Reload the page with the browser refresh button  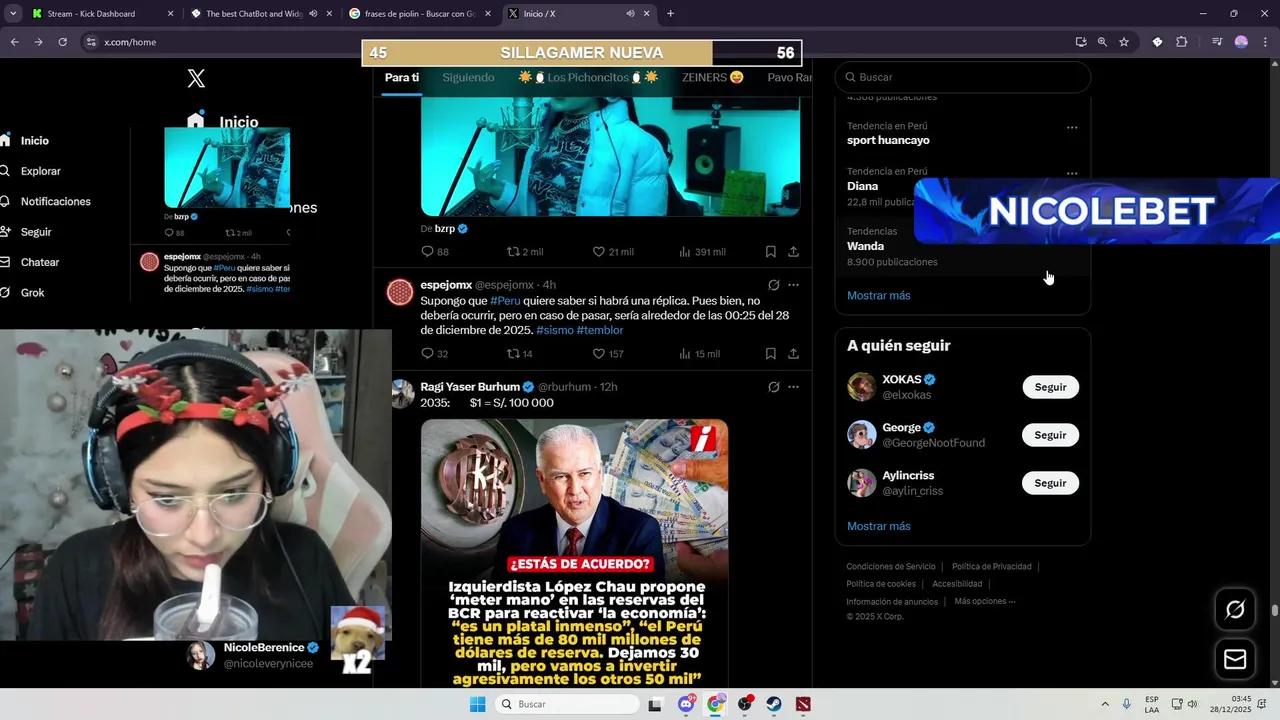pos(62,42)
